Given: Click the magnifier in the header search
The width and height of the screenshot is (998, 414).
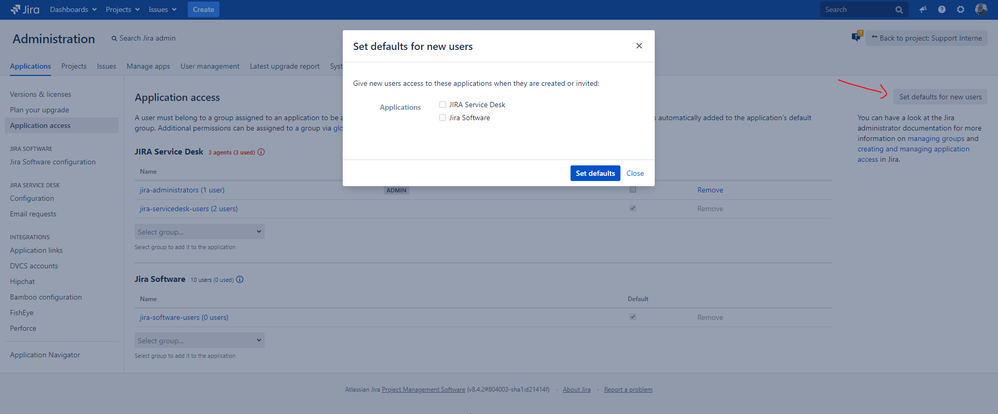Looking at the screenshot, I should (899, 10).
